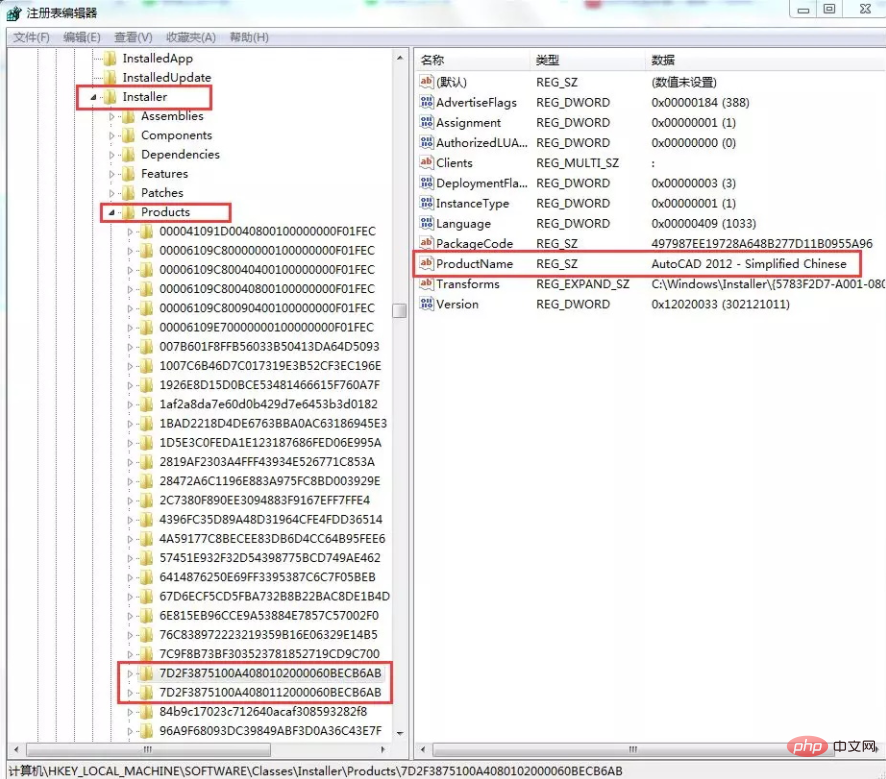Screen dimensions: 886x779
Task: Click the Assignment DWORD value icon
Action: tap(427, 122)
